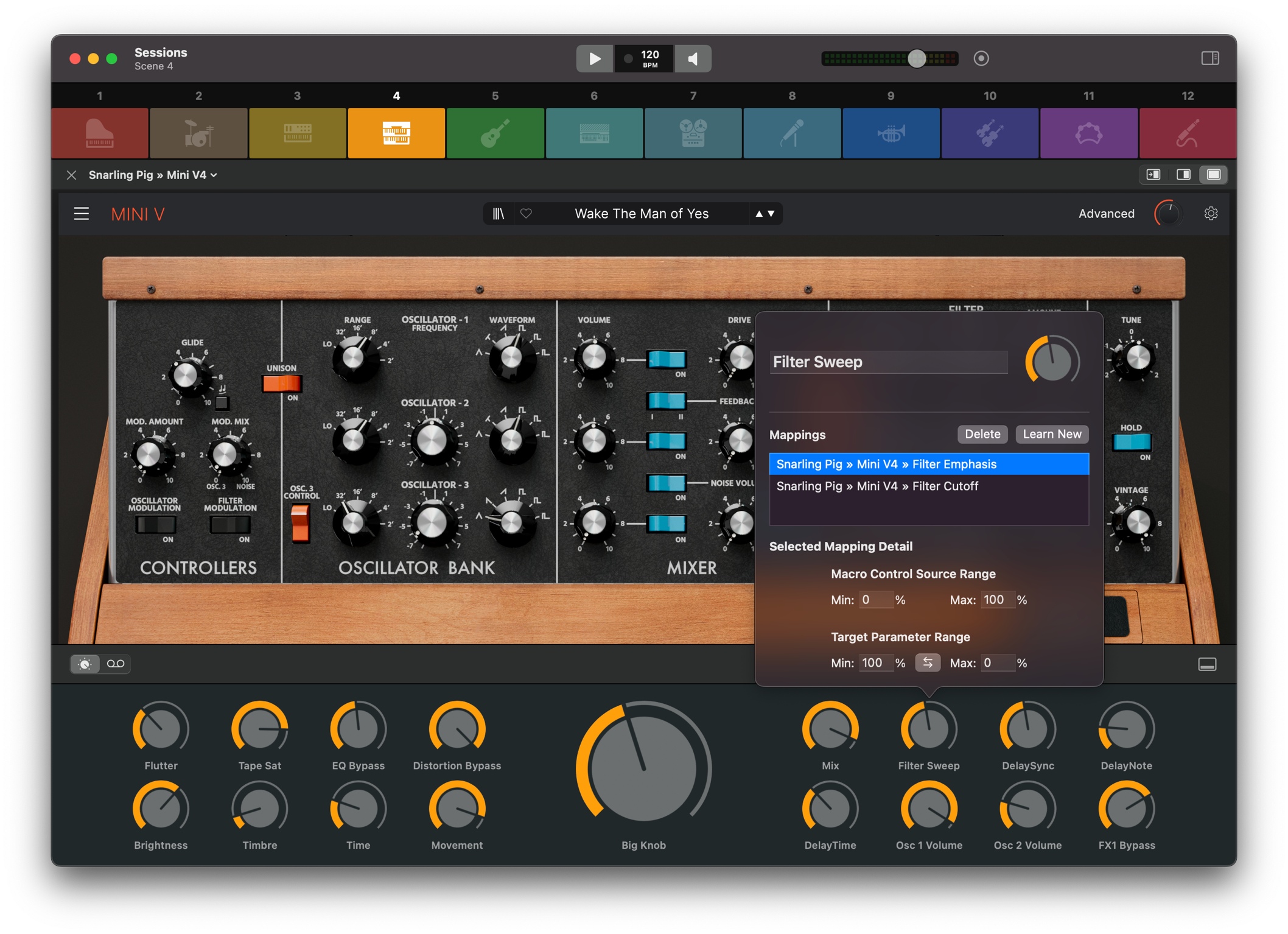Viewport: 1288px width, 934px height.
Task: Toggle the right sidebar panel icon
Action: [1210, 58]
